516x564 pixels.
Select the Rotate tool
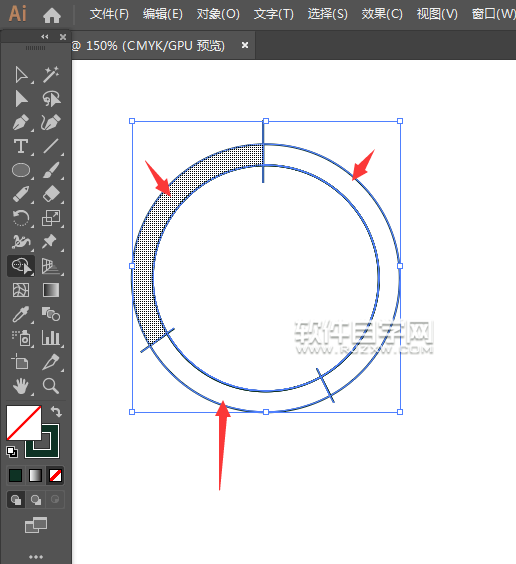(21, 218)
